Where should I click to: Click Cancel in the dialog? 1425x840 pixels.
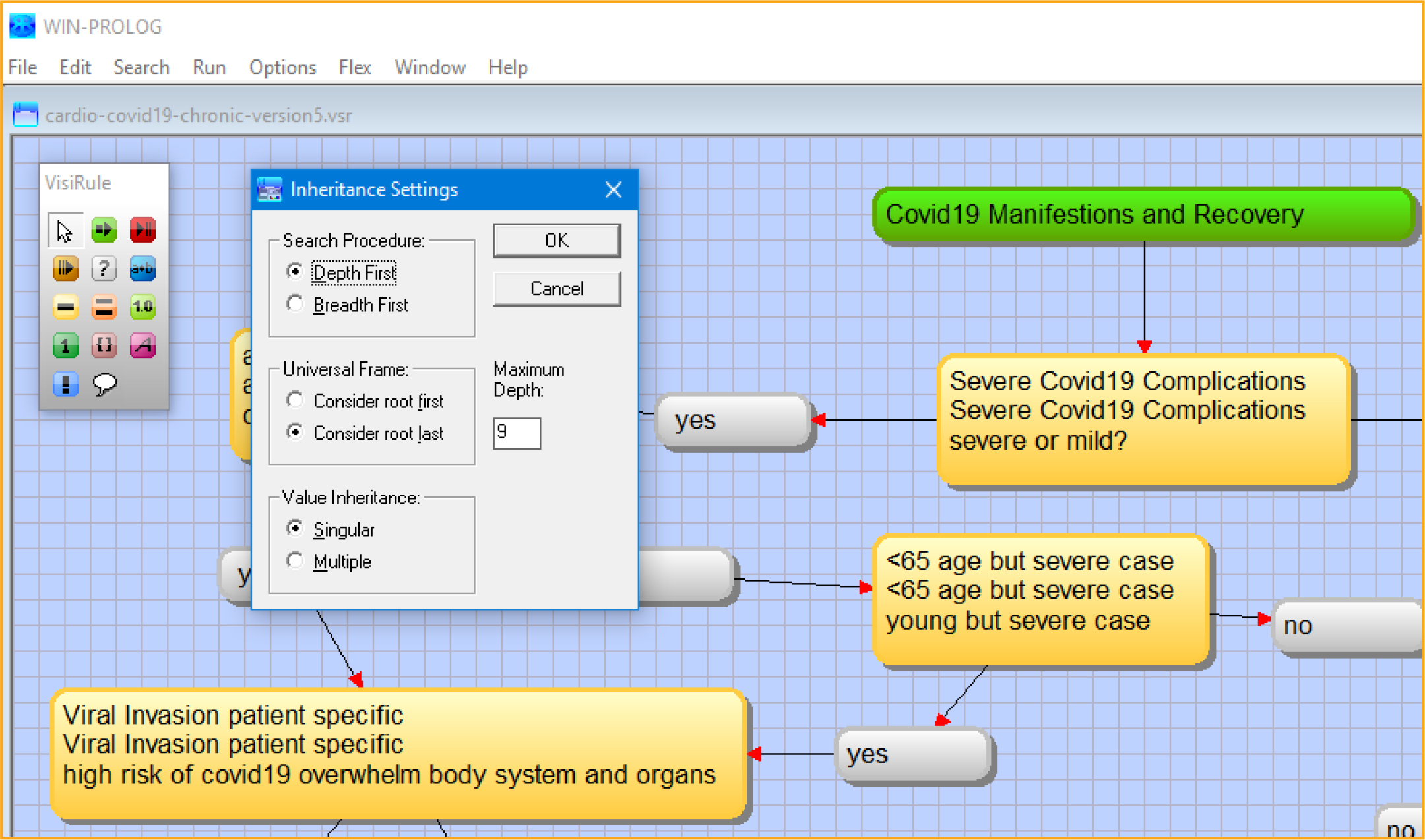556,289
